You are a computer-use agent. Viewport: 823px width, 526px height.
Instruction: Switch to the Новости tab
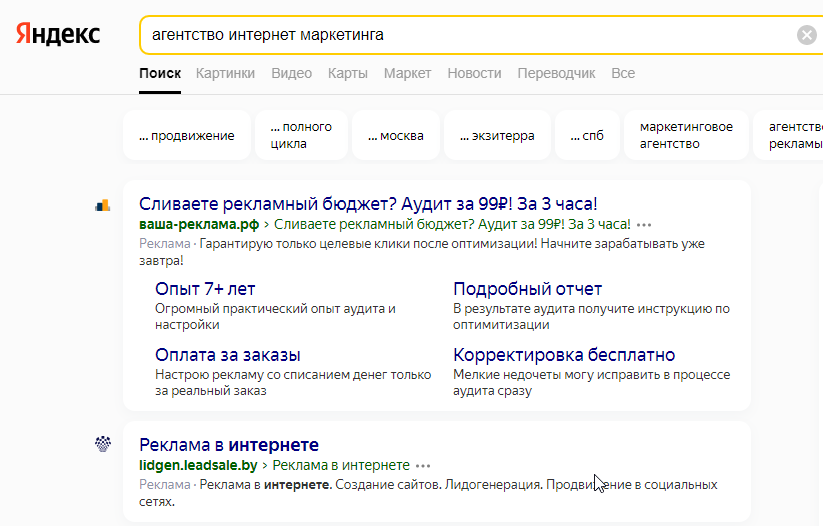click(474, 73)
